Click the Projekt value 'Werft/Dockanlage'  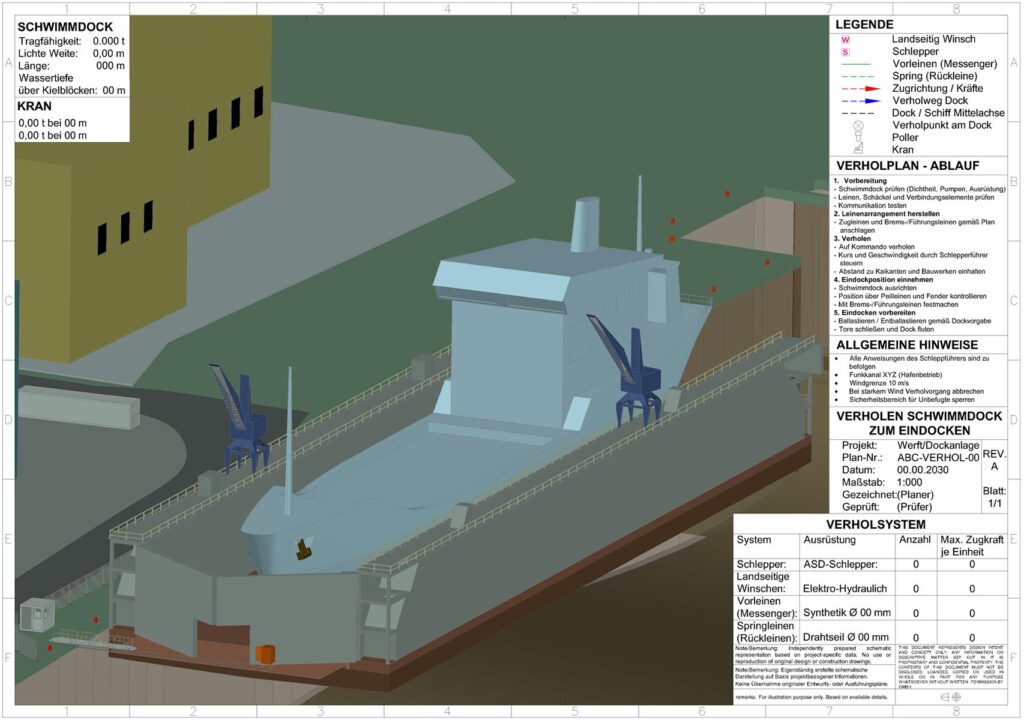pos(938,445)
